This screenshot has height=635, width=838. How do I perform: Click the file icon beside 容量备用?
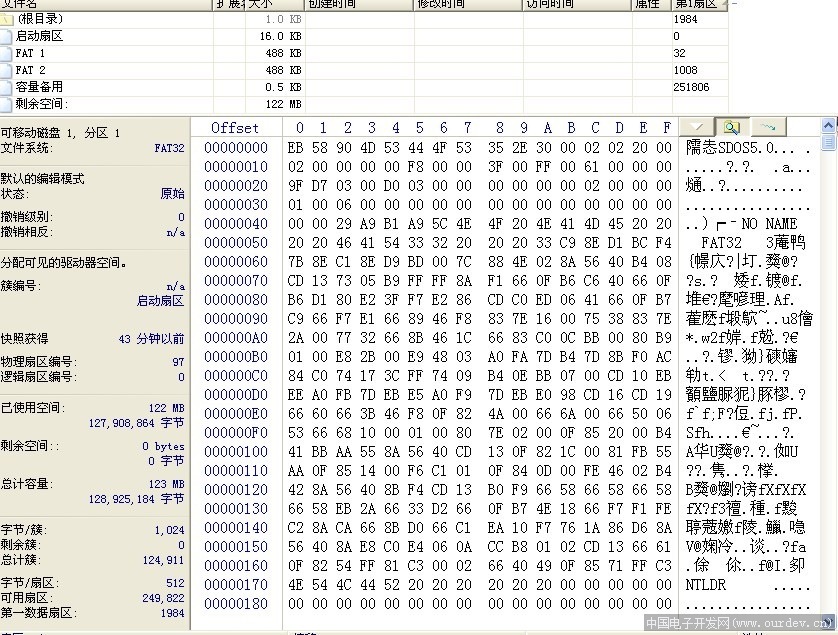[x=7, y=87]
